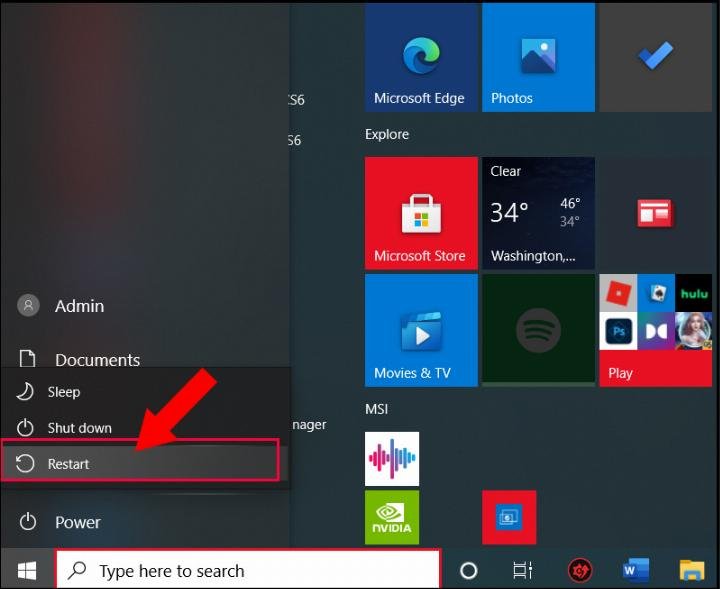Select Sleep from the power menu
This screenshot has width=720, height=589.
point(64,392)
